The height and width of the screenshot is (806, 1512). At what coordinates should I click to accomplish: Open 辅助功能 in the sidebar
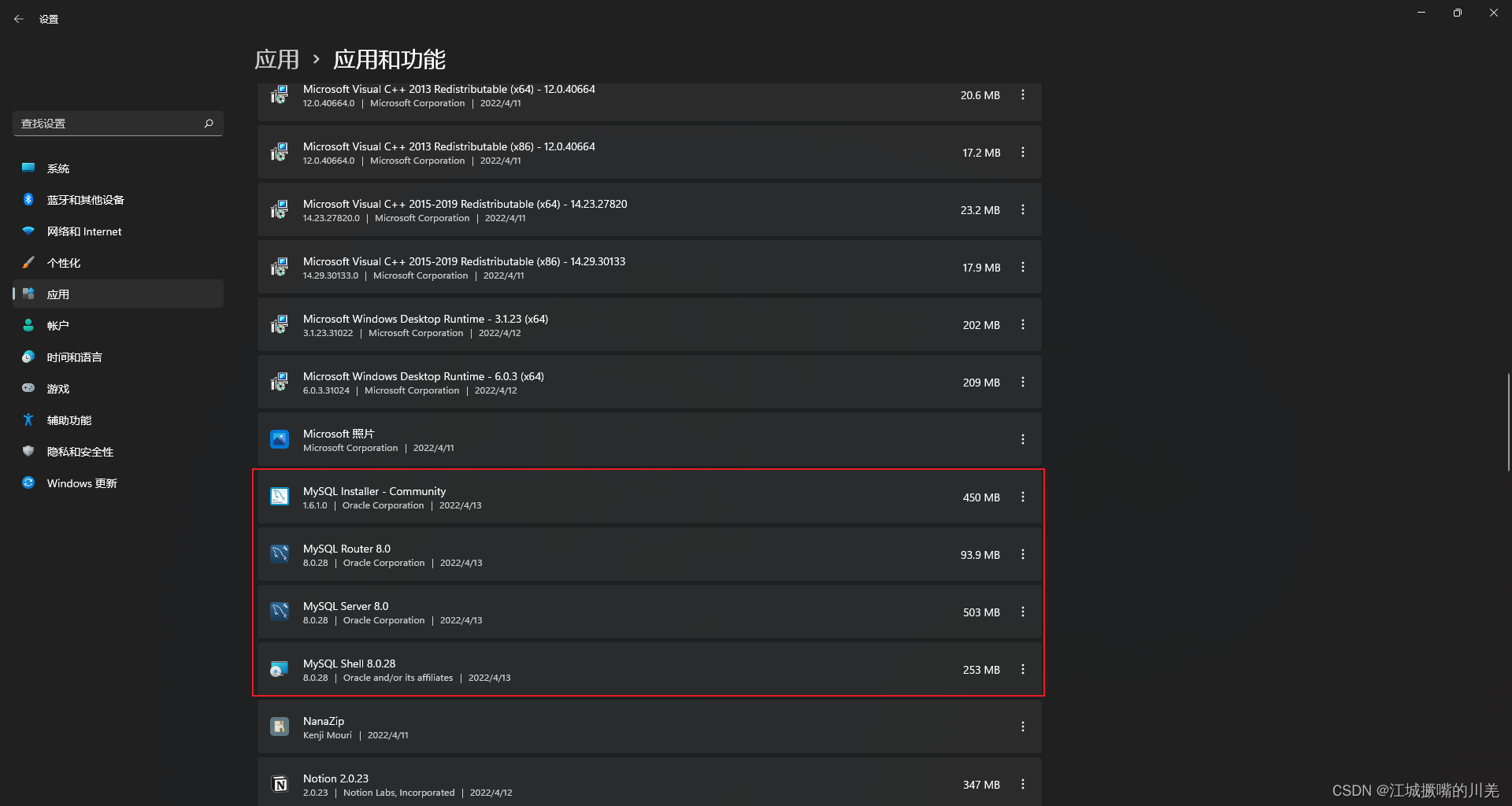tap(118, 420)
